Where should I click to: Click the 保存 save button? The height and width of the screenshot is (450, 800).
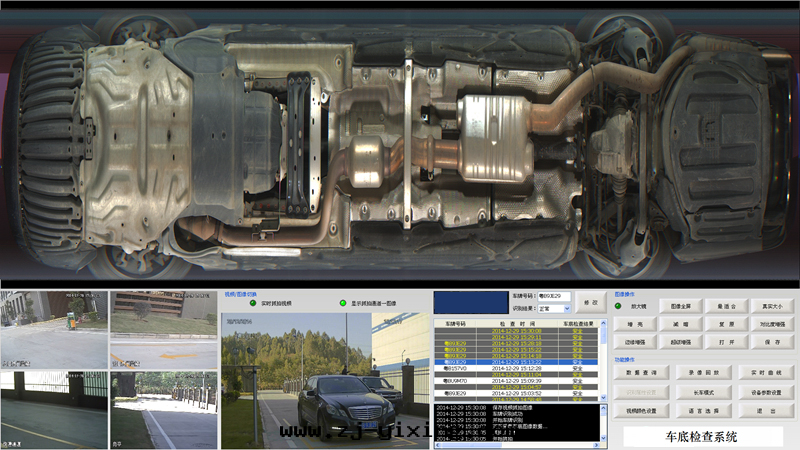click(x=772, y=342)
